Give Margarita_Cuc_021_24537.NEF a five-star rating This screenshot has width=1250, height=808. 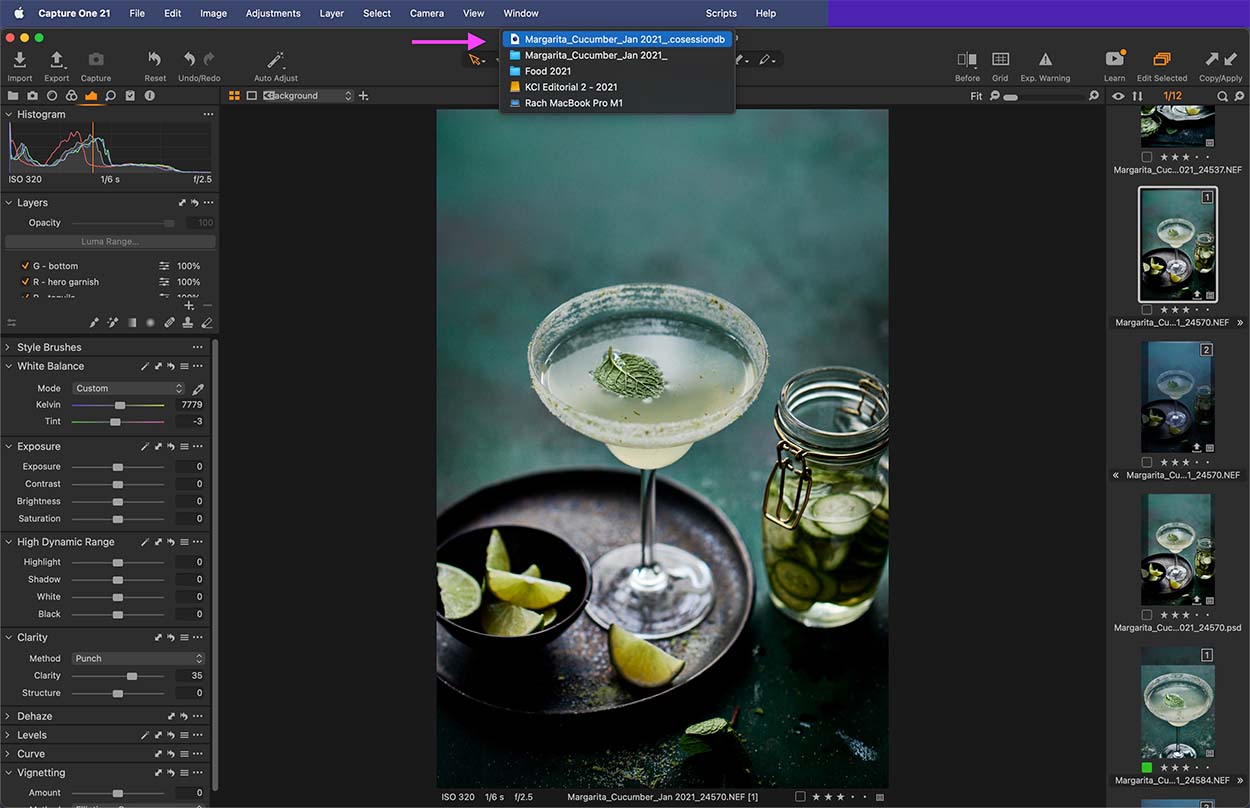pos(1207,157)
